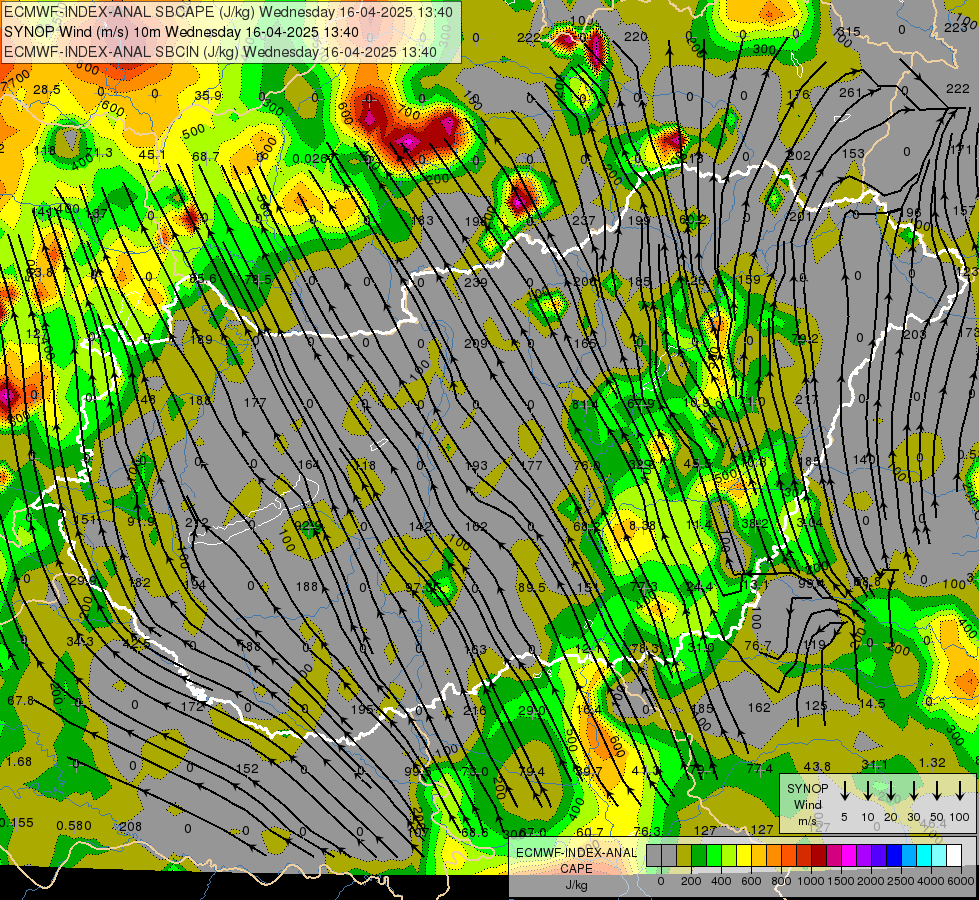Pick the bright magenta swatch in CAPE legend
Screen dimensions: 979x900
(x=849, y=855)
